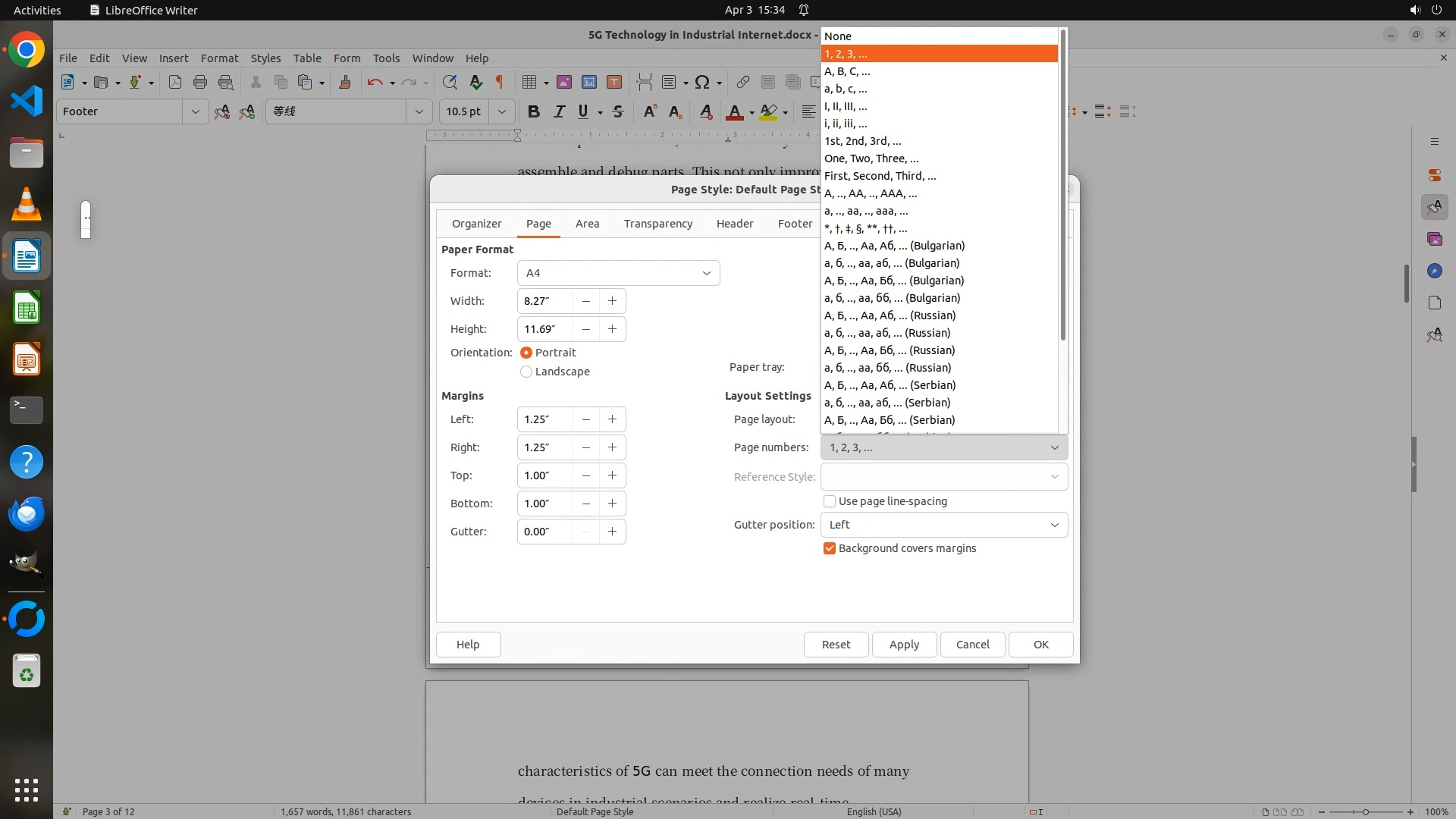The image size is (1456, 819).
Task: Uncheck Background covers margins checkbox
Action: click(830, 548)
